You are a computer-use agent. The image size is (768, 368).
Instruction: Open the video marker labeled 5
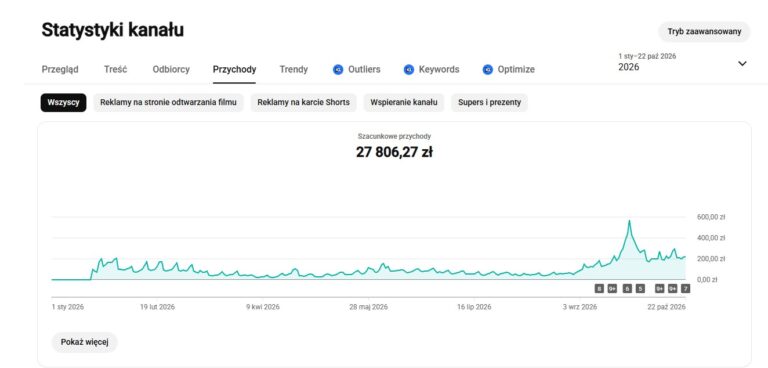640,289
